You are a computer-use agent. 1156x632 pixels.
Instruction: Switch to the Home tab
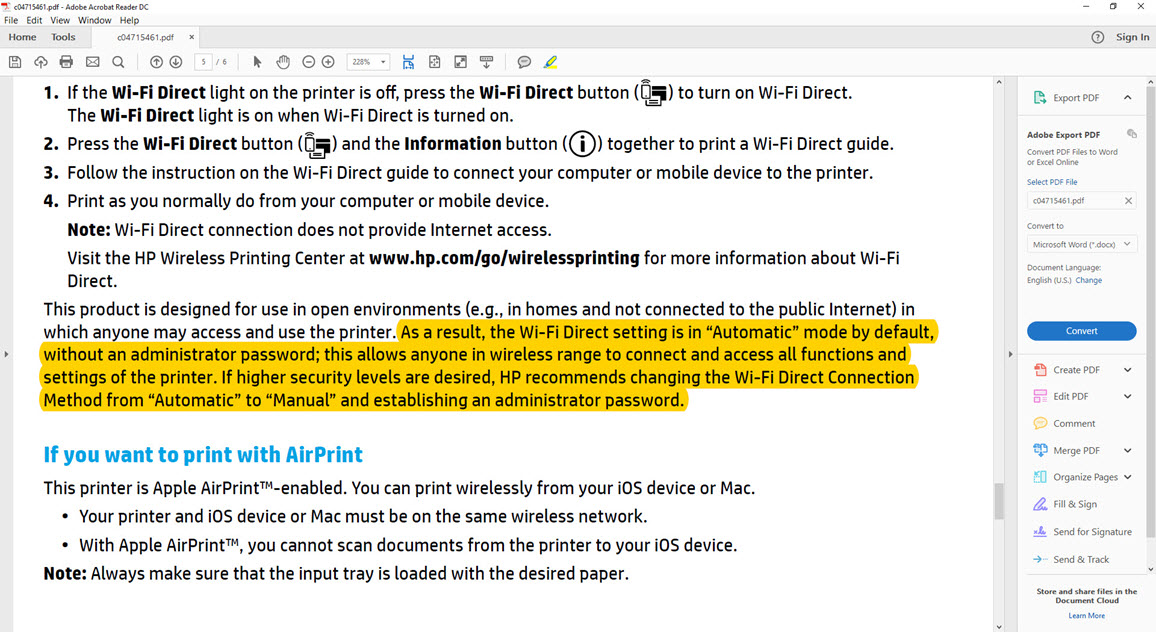22,37
